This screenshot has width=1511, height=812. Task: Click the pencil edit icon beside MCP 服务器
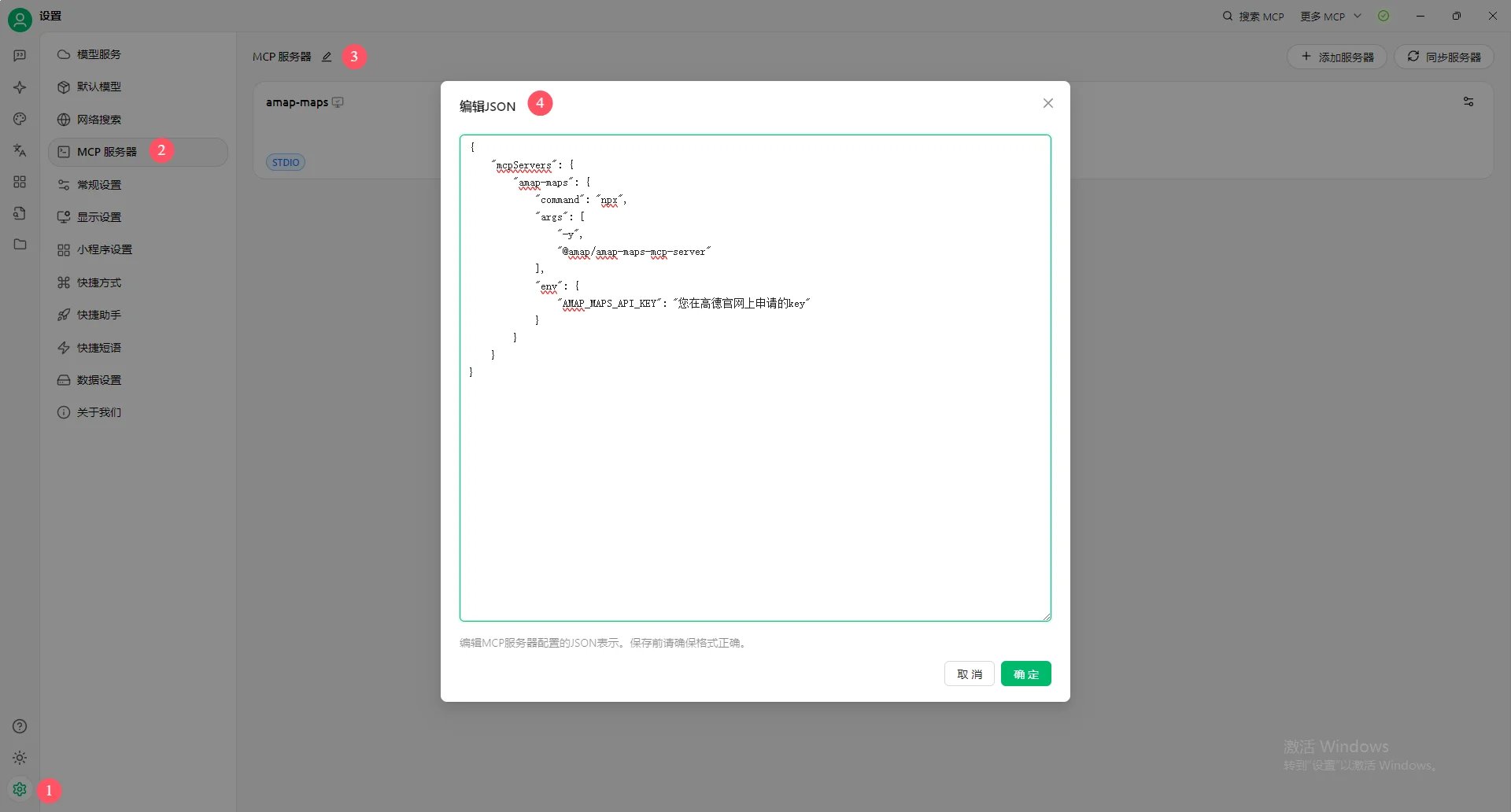tap(327, 57)
